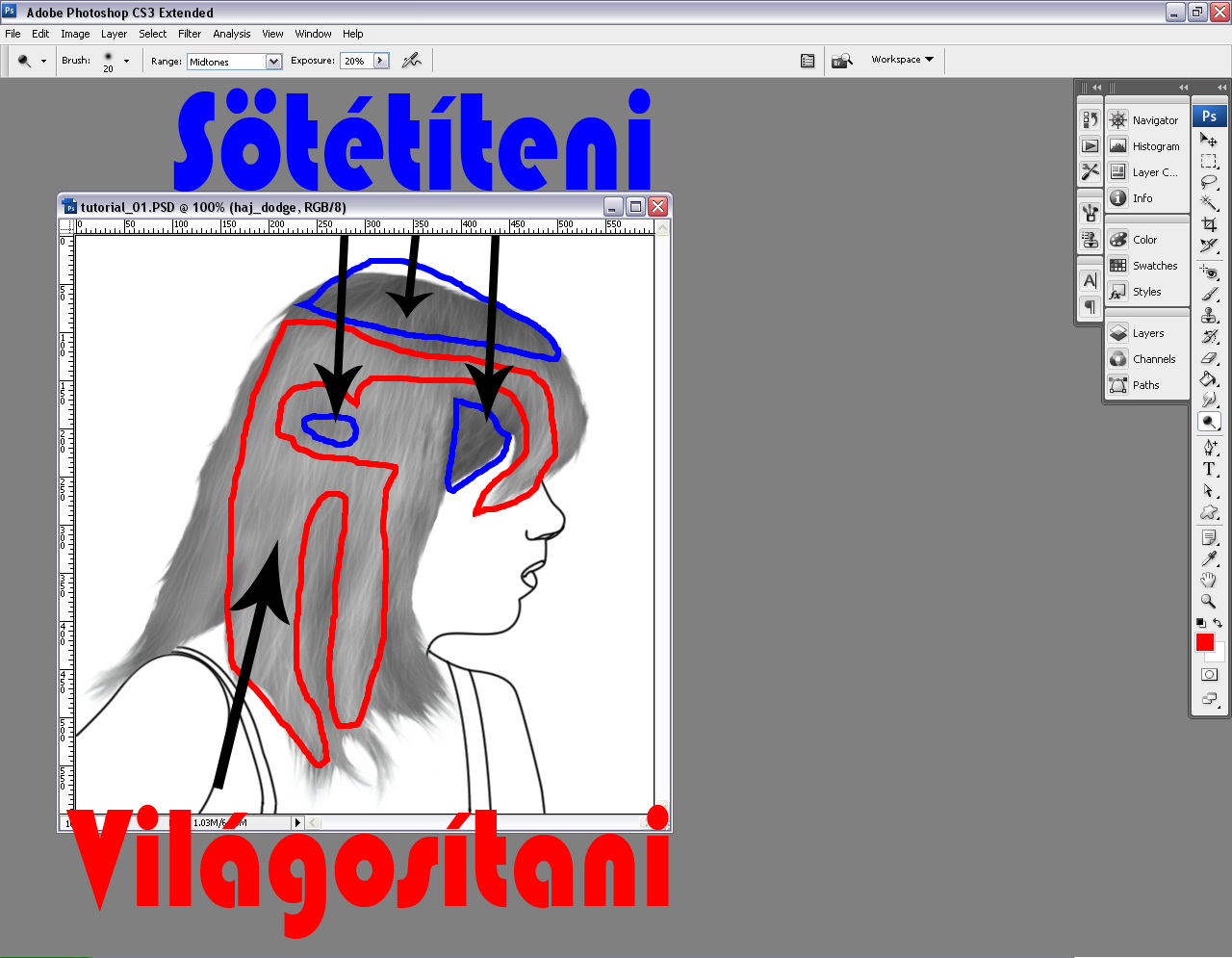Screen dimensions: 1232x958
Task: Click the red foreground color swatch
Action: [1204, 642]
